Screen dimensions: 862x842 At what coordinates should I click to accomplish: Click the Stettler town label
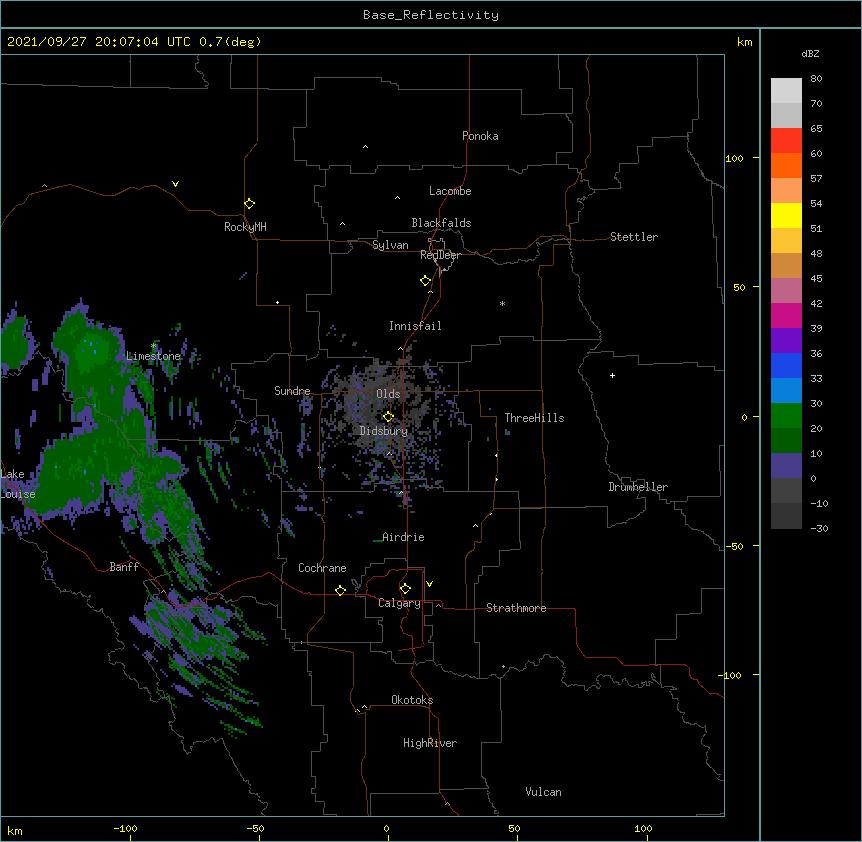(634, 237)
